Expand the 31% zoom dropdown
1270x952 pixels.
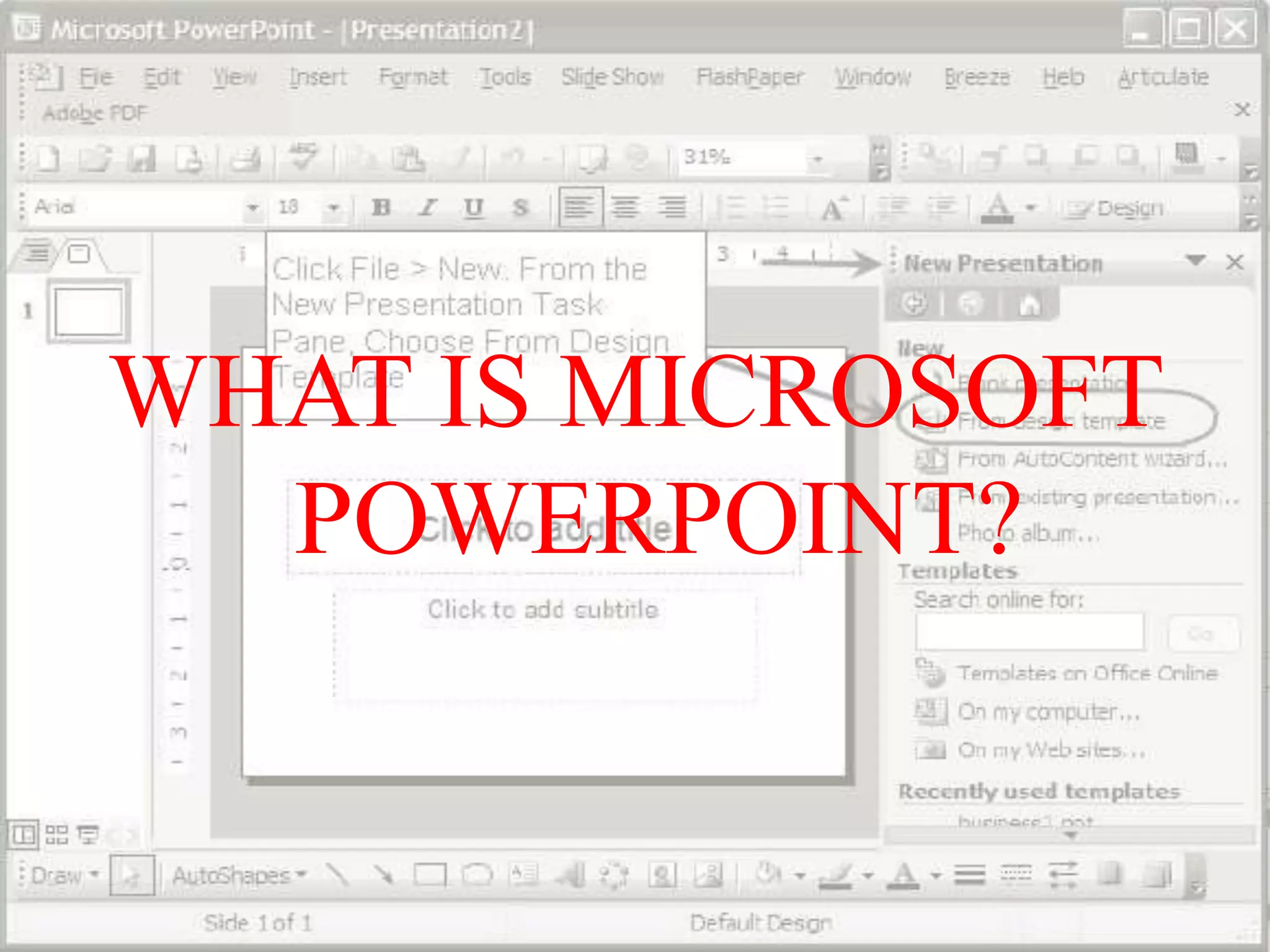[818, 159]
